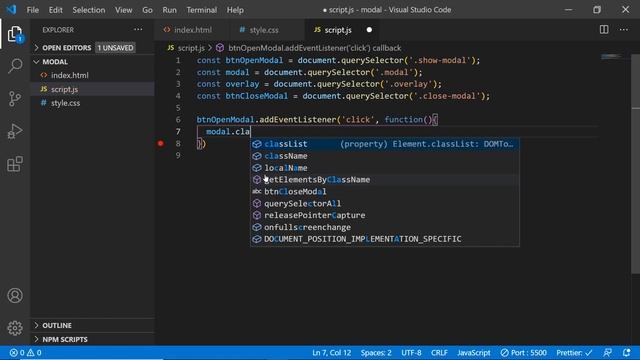
Task: Click the Split Editor Right icon
Action: 604,29
